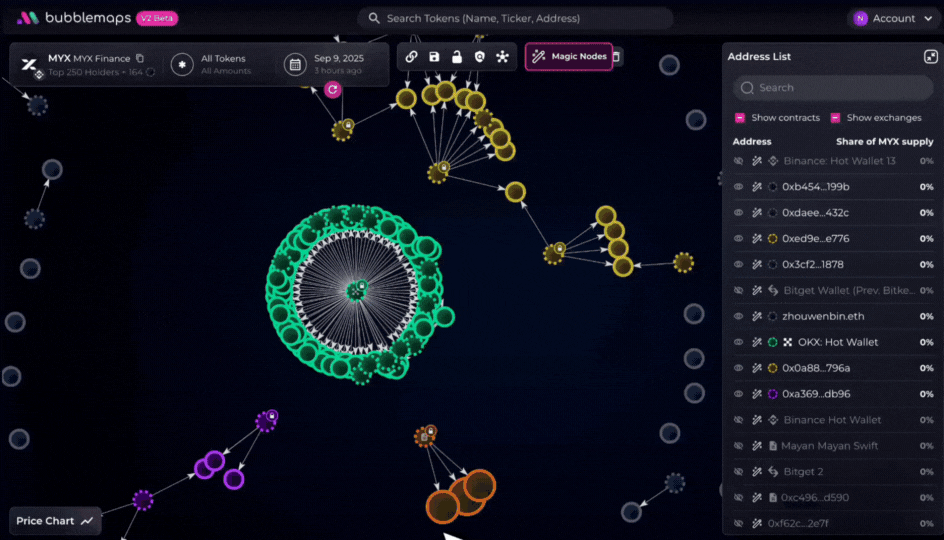Select the central green cluster hub node
This screenshot has height=540, width=944.
pos(356,291)
